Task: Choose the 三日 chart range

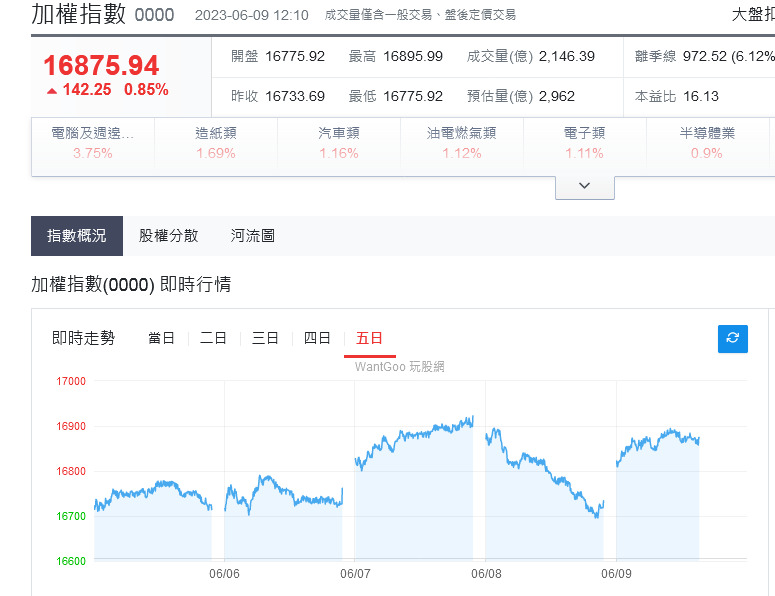Action: 265,339
